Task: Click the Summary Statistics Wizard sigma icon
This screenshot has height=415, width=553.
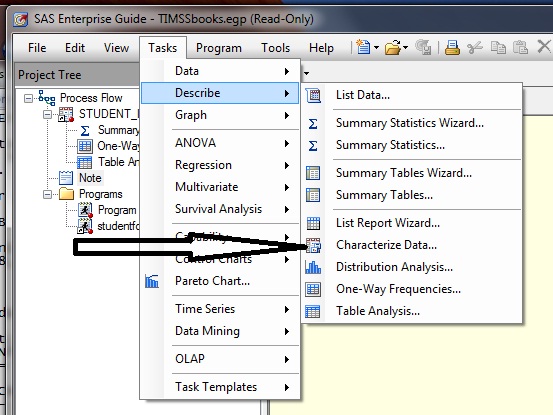Action: point(313,124)
